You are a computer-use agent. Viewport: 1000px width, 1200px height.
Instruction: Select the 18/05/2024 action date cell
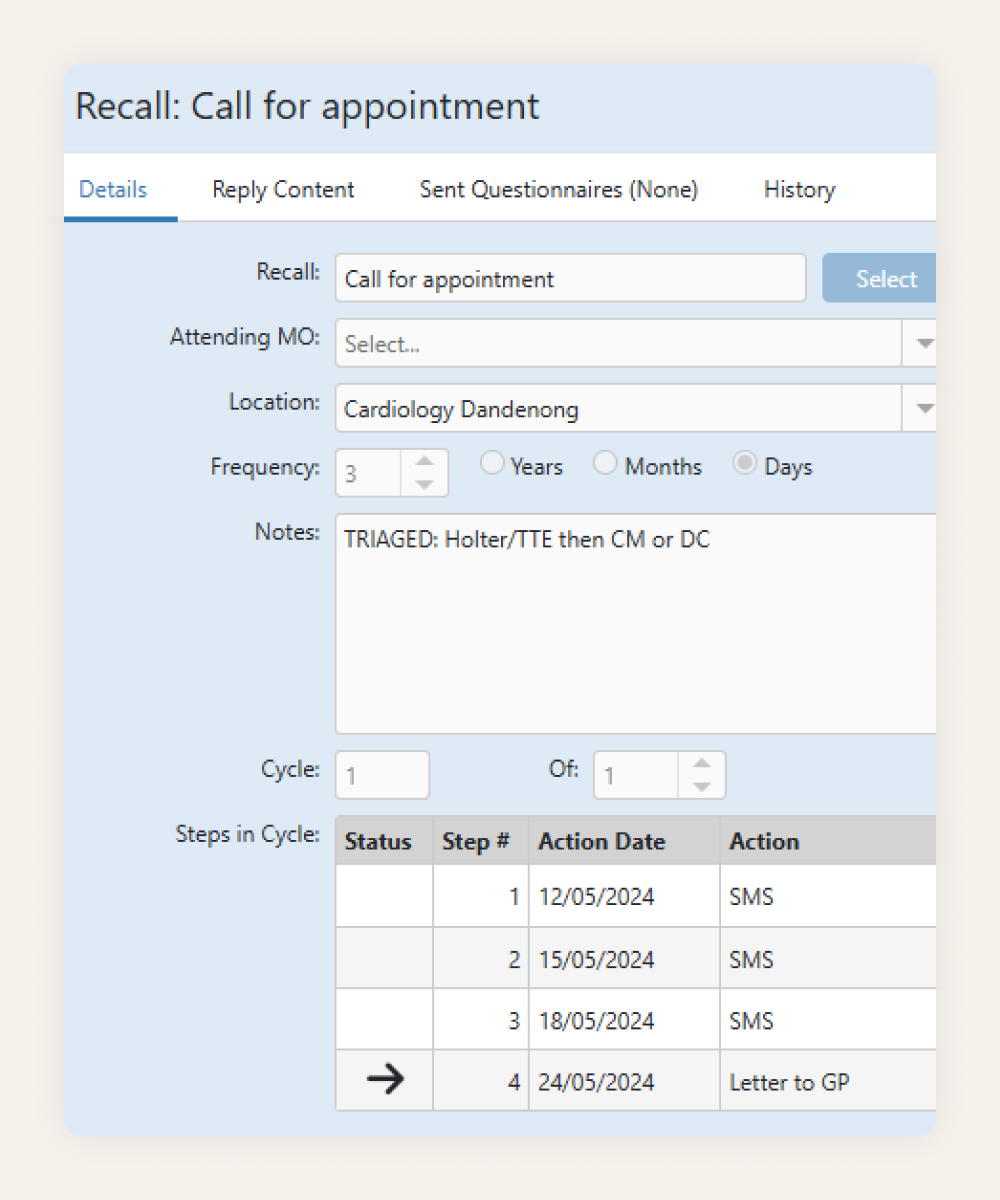(624, 1020)
